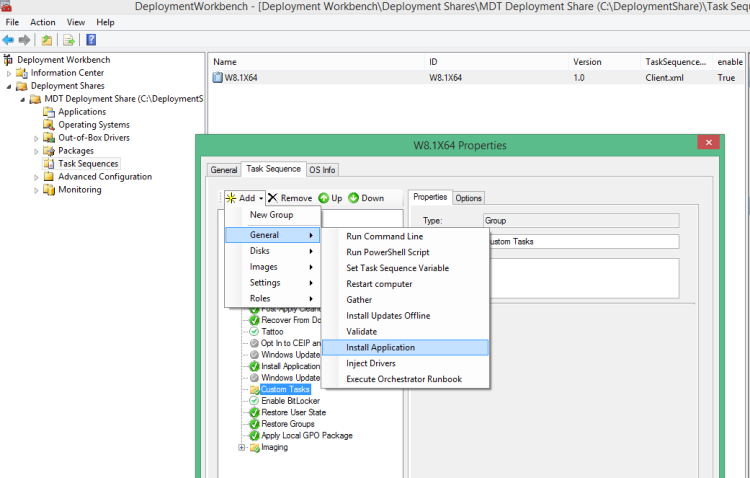Open the Action menu in menu bar

click(43, 22)
